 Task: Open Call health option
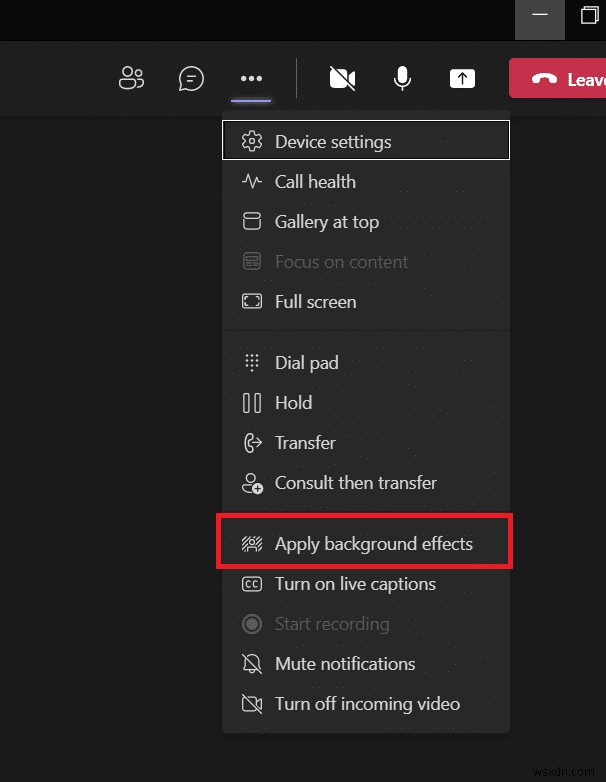[366, 182]
